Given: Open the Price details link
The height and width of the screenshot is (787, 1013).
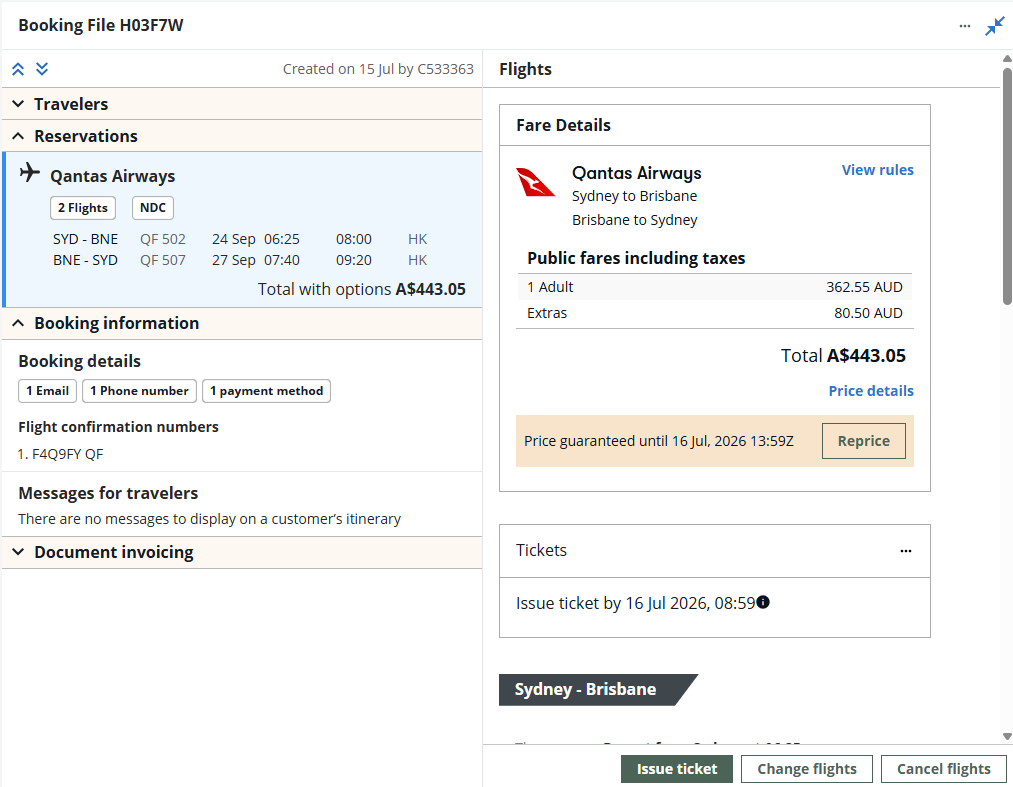Looking at the screenshot, I should 871,391.
